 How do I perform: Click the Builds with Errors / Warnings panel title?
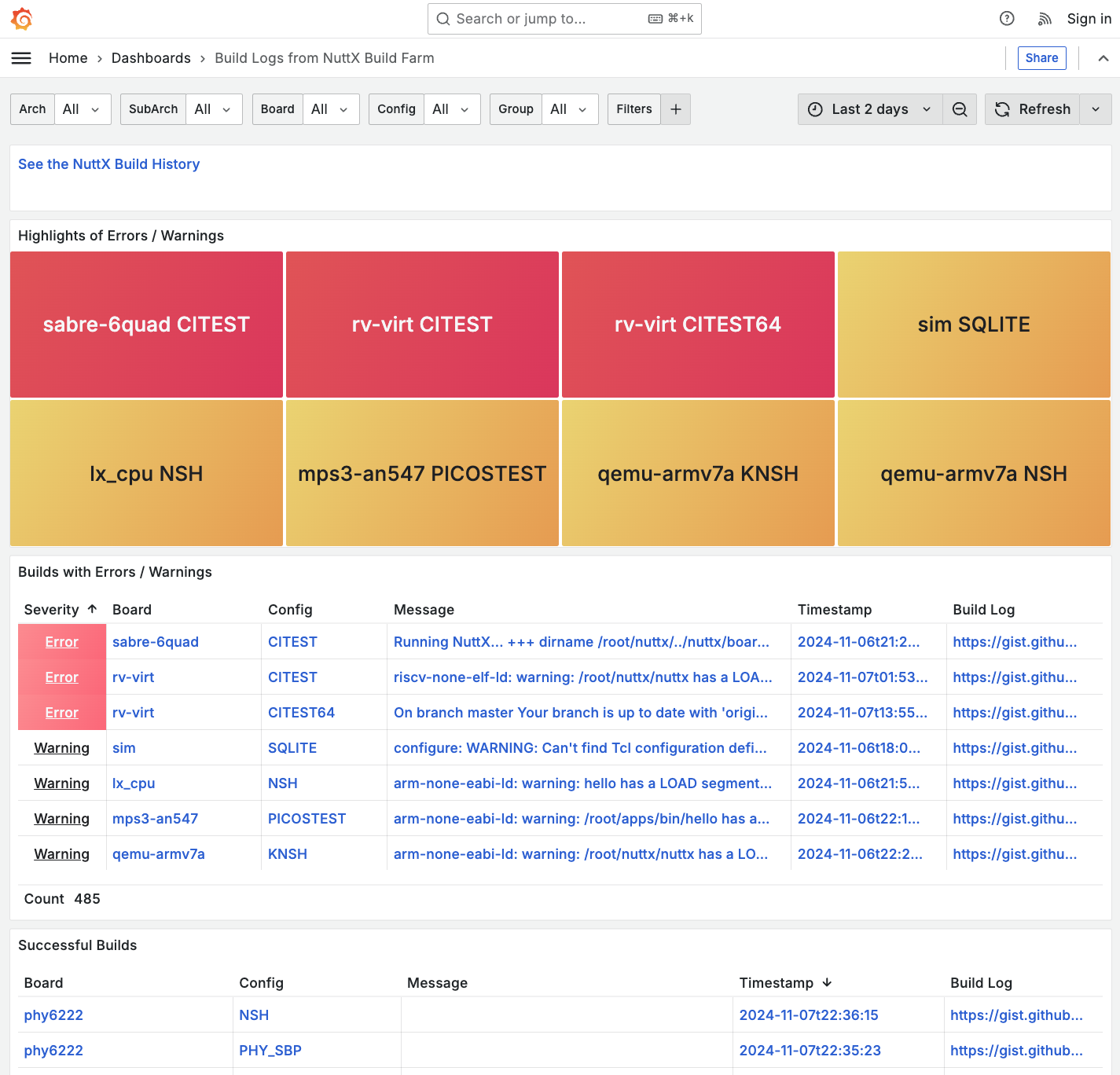click(x=115, y=572)
